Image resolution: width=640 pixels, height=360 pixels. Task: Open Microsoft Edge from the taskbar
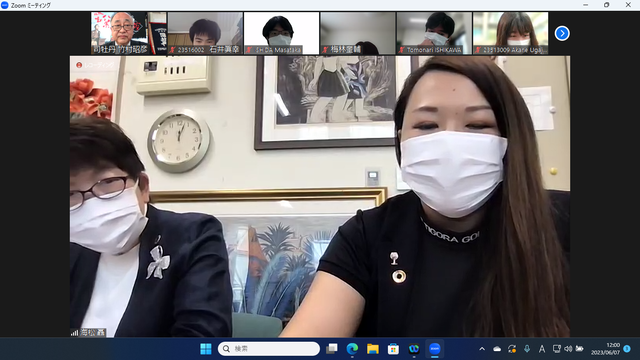352,349
